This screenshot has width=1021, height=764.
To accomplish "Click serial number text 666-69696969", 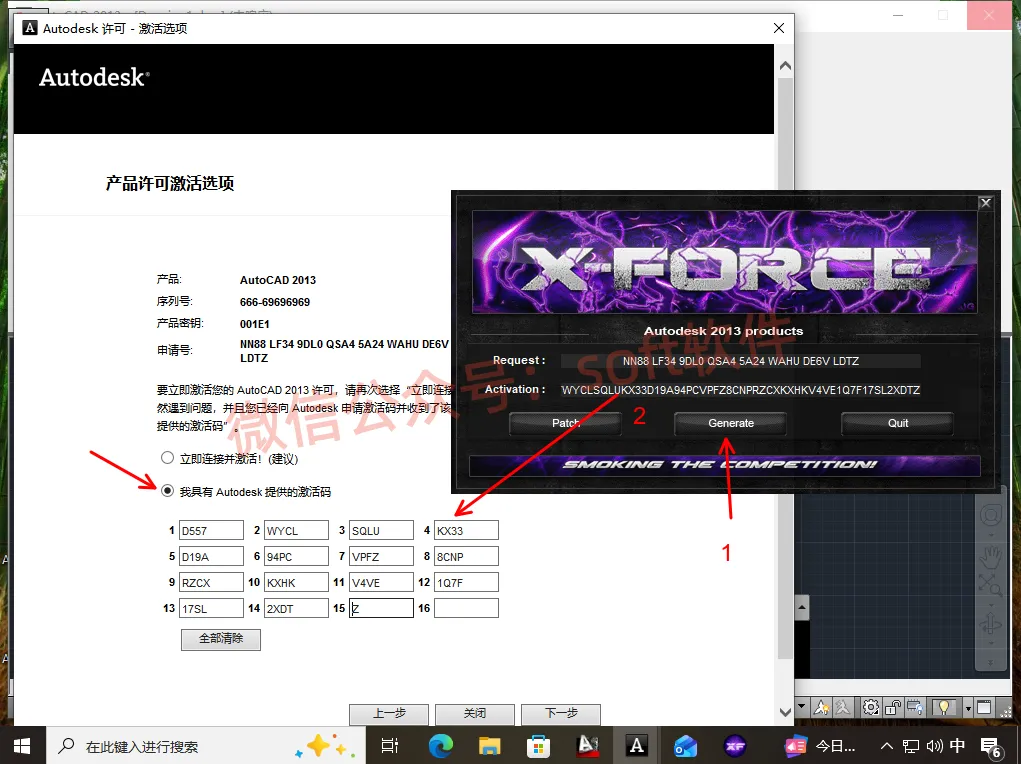I will (275, 302).
